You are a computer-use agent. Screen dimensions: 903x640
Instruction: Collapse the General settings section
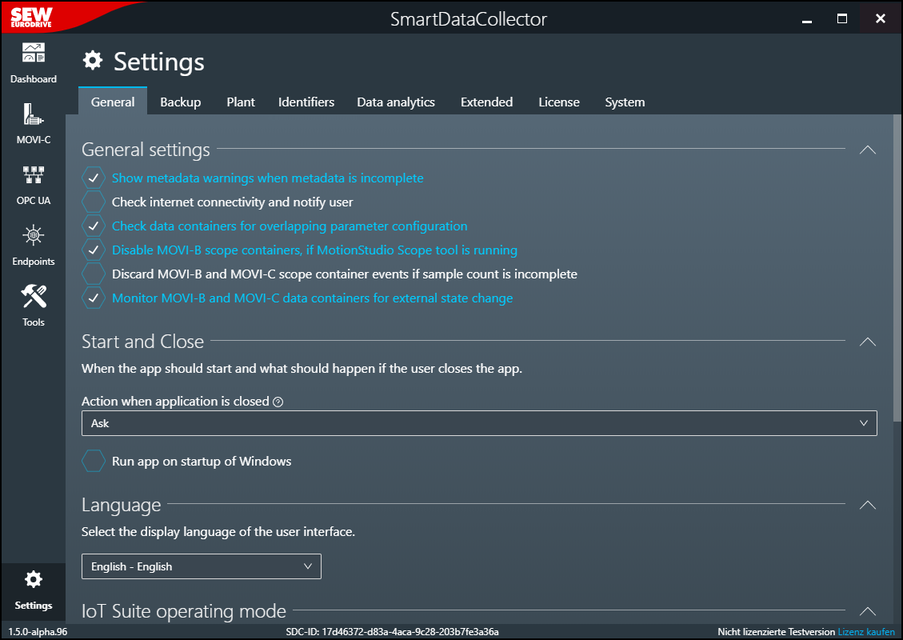point(867,150)
